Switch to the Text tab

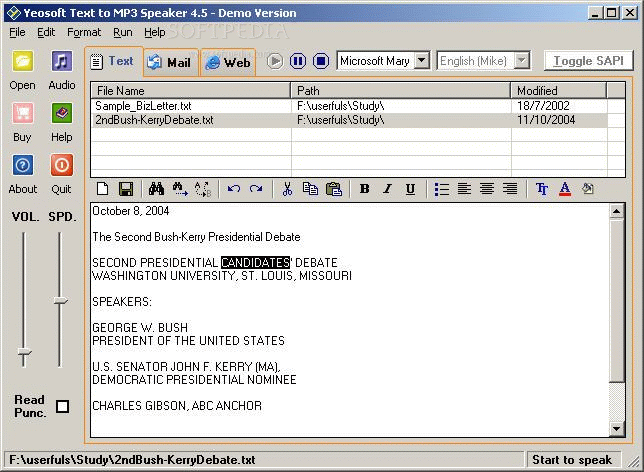coord(114,62)
